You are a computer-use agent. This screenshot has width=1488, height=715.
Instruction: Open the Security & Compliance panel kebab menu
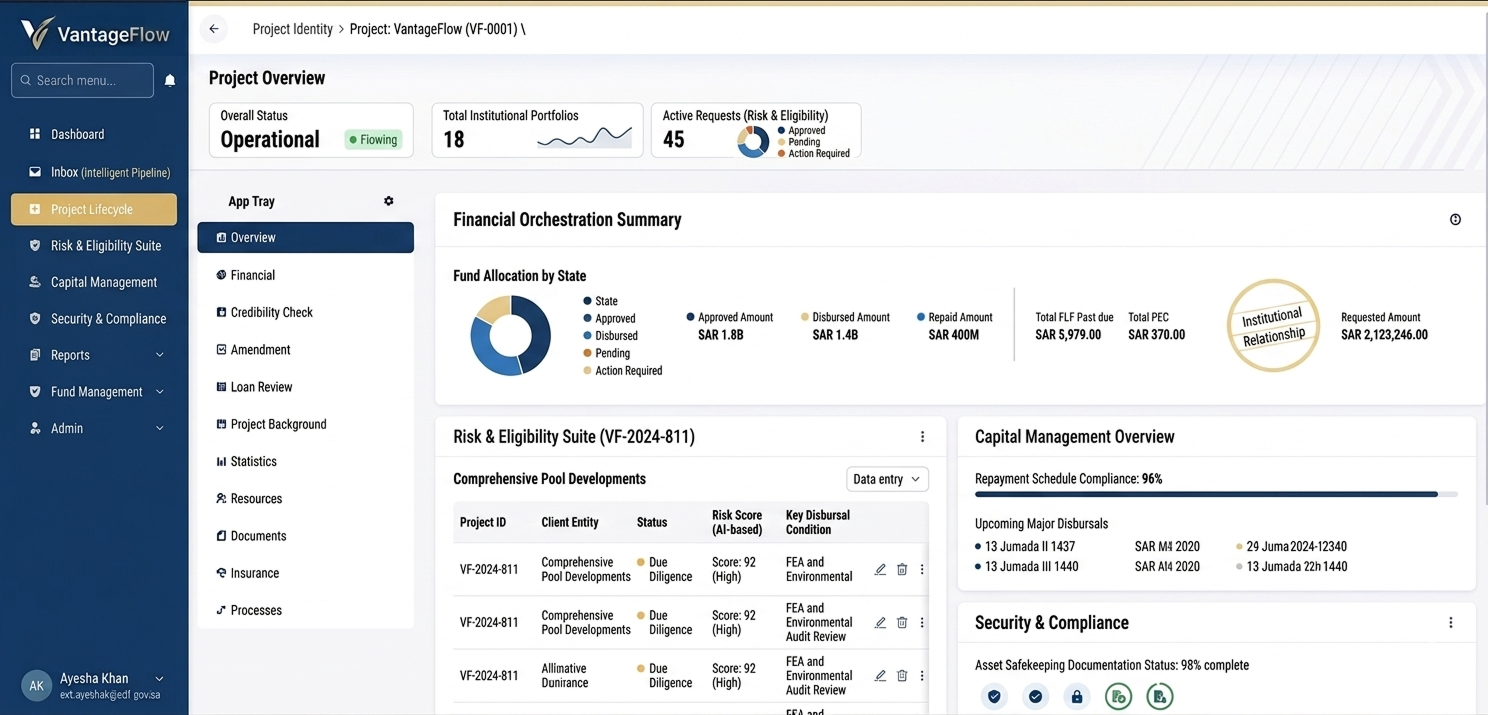coord(1450,623)
